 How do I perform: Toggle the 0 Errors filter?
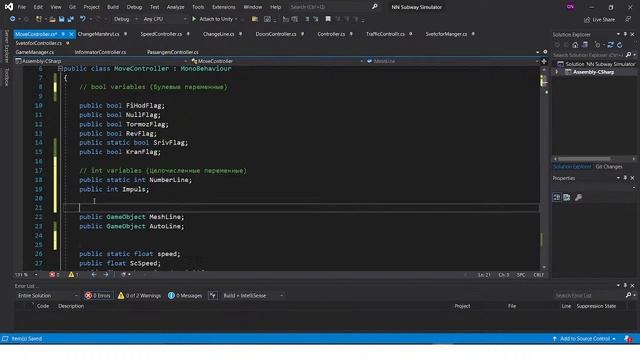point(98,296)
